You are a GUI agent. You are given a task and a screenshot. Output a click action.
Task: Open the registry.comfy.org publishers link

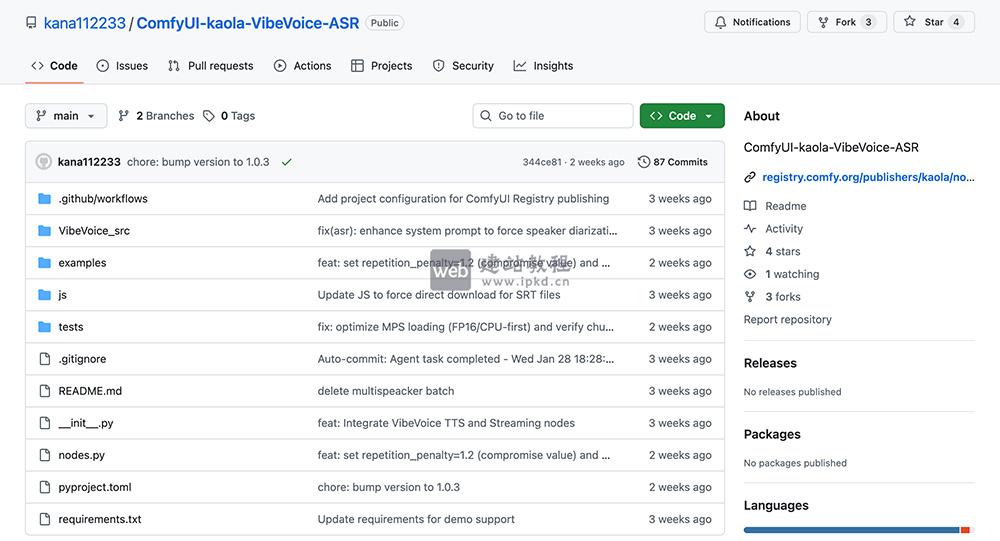pyautogui.click(x=868, y=177)
